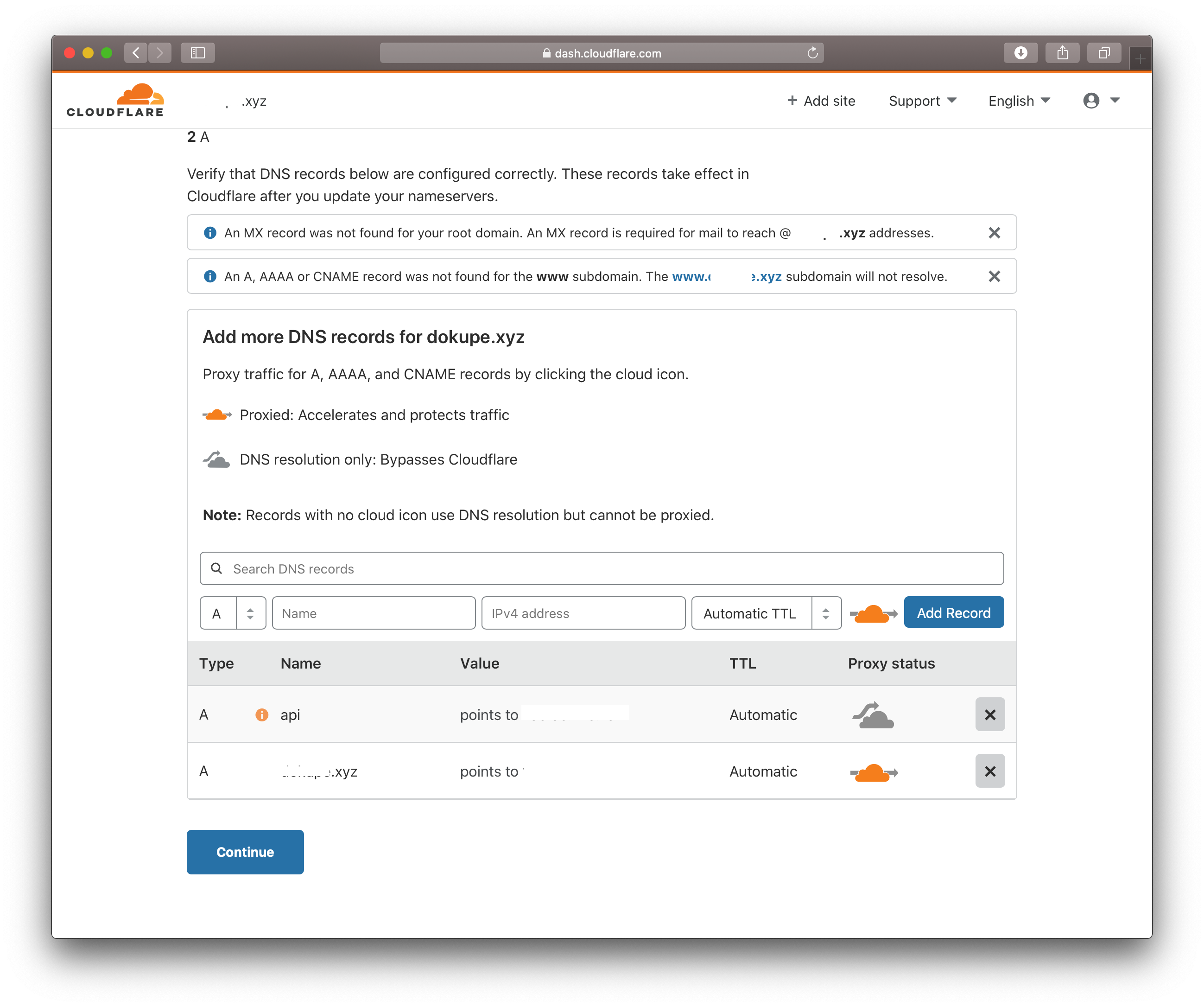Image resolution: width=1204 pixels, height=1007 pixels.
Task: Click the Continue button
Action: [245, 852]
